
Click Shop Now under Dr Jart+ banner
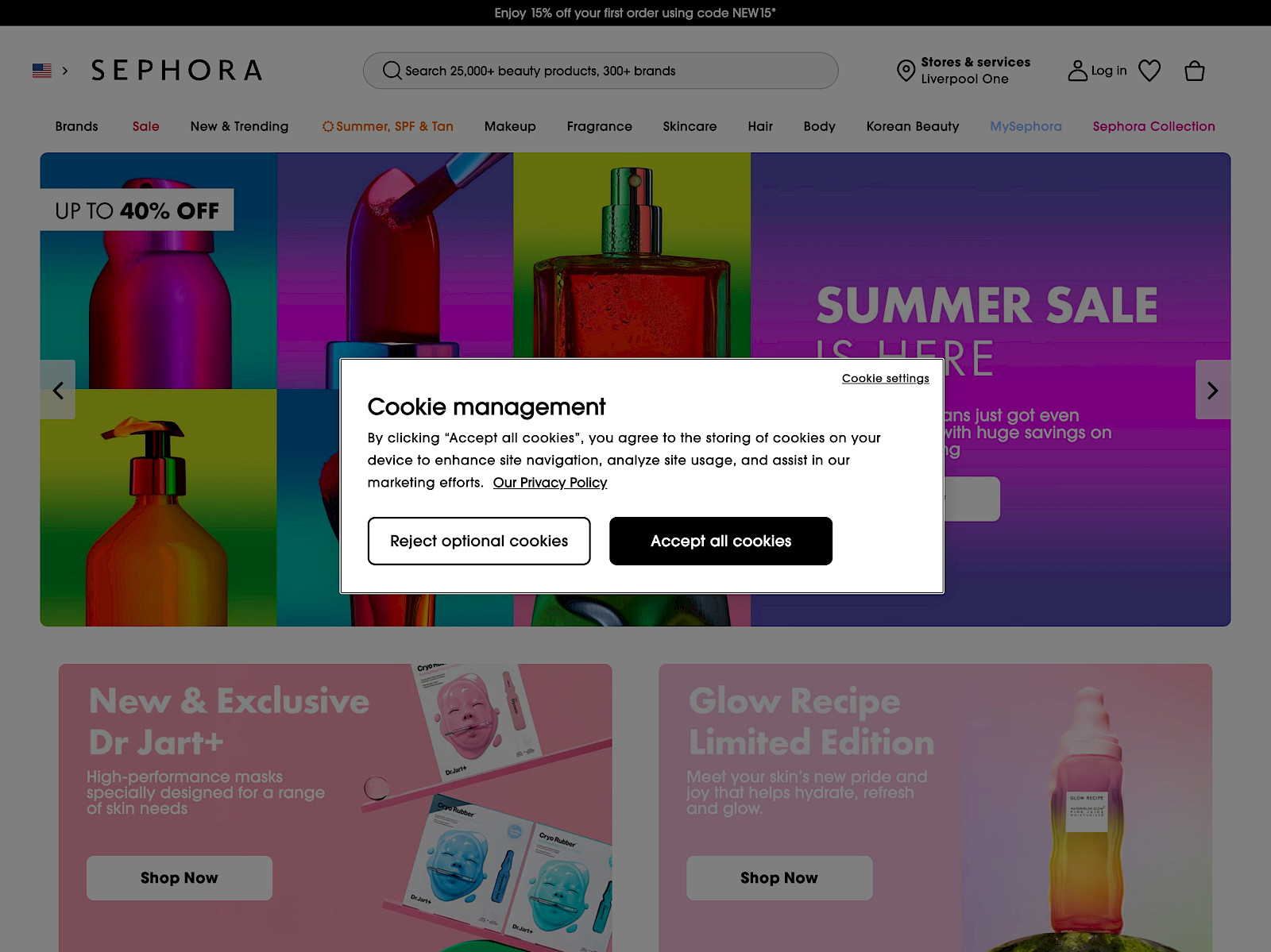(x=180, y=878)
